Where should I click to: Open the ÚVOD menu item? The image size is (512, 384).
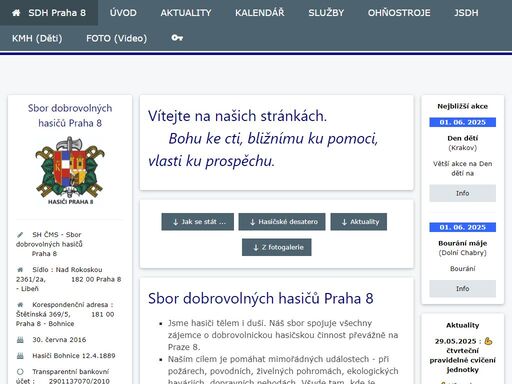123,13
